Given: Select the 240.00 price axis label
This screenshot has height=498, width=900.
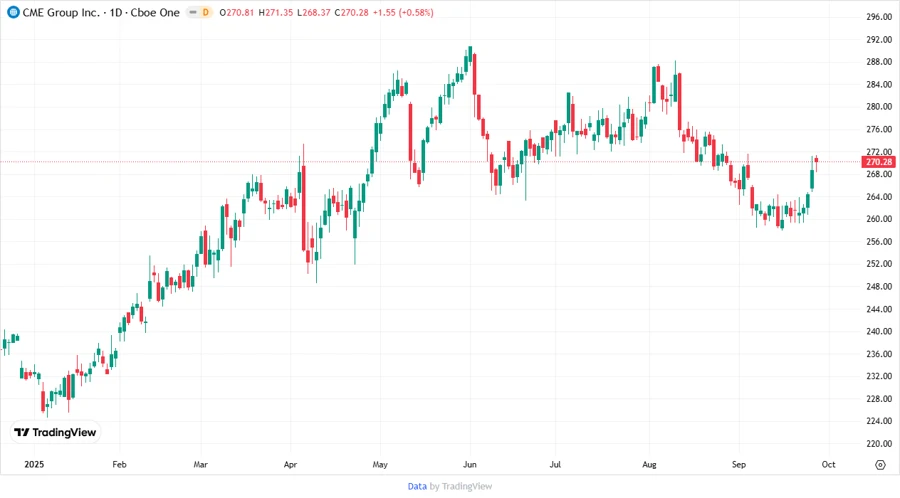Looking at the screenshot, I should click(879, 331).
